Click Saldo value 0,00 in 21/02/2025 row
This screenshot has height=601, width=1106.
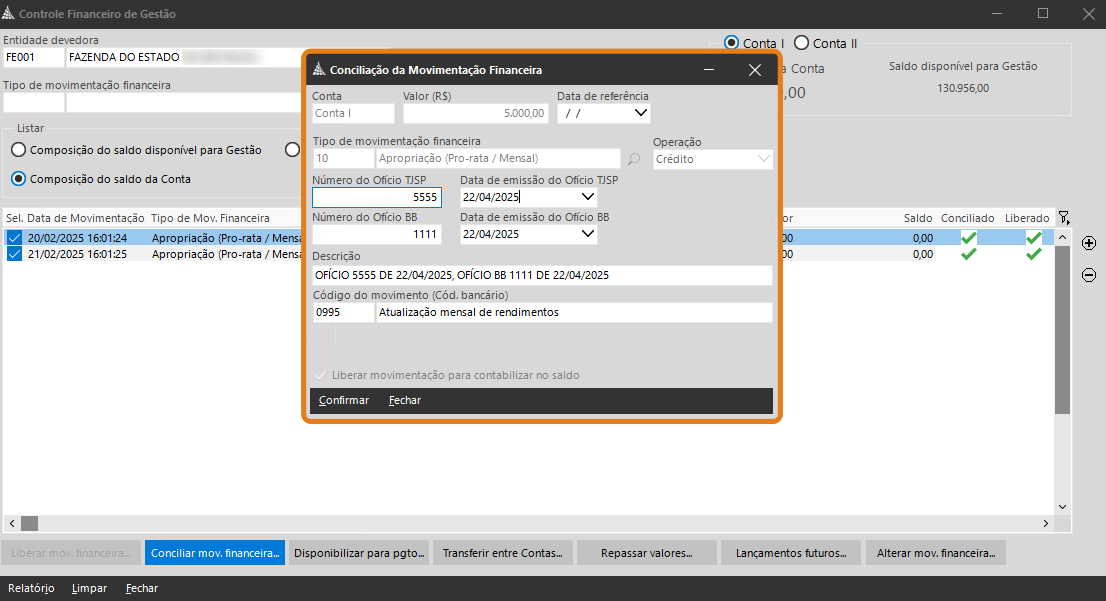(923, 254)
